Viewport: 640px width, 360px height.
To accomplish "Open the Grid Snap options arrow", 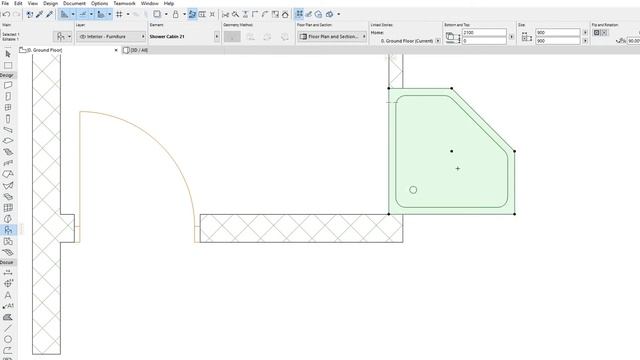I will pos(128,14).
